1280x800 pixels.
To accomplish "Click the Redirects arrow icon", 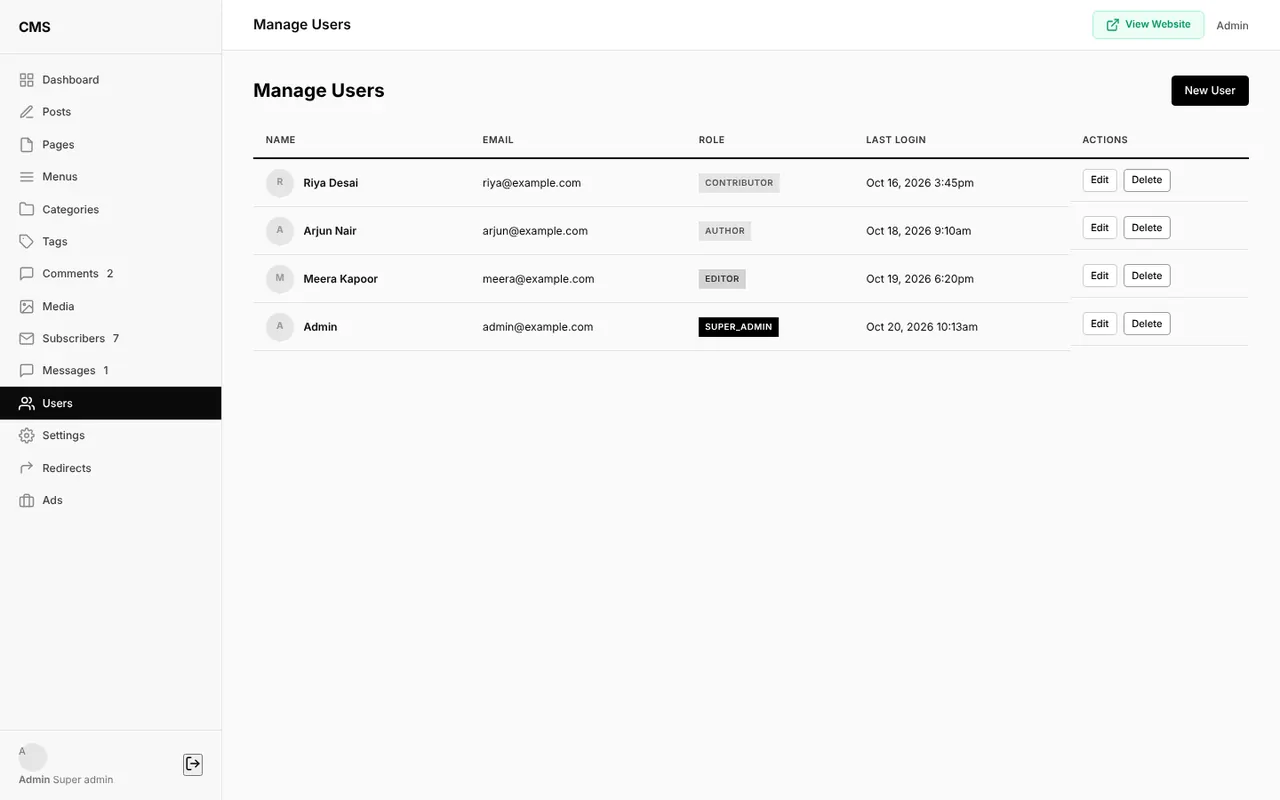I will pyautogui.click(x=27, y=468).
